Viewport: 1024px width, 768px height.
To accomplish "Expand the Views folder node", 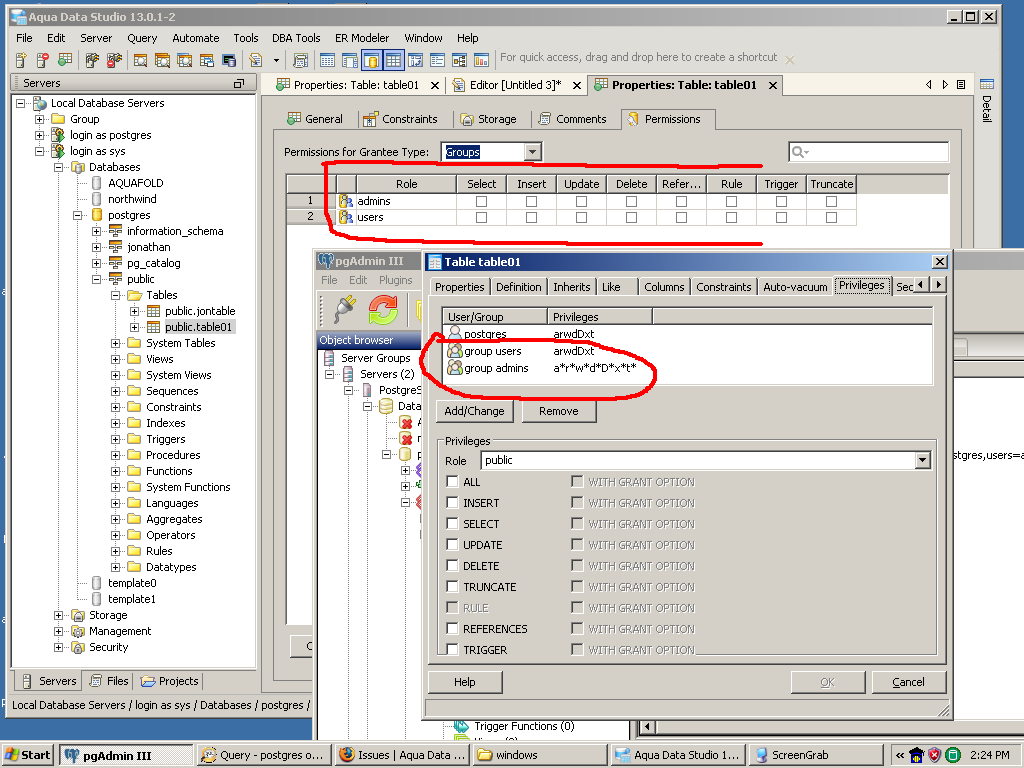I will point(115,359).
